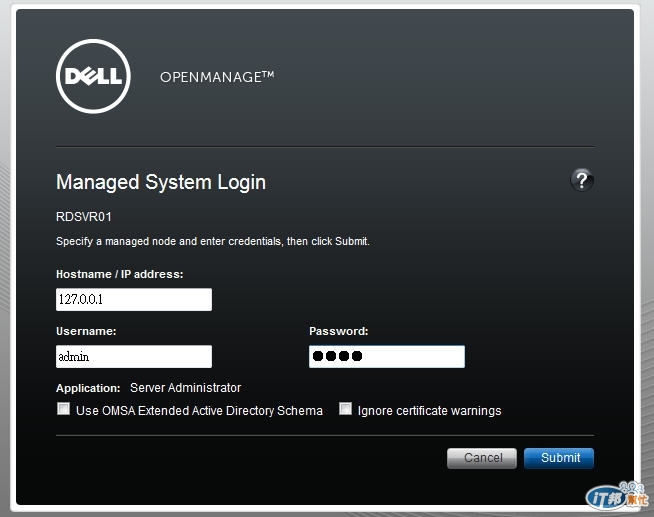Click the OPENMANAGE title text
This screenshot has height=517, width=654.
[x=217, y=77]
